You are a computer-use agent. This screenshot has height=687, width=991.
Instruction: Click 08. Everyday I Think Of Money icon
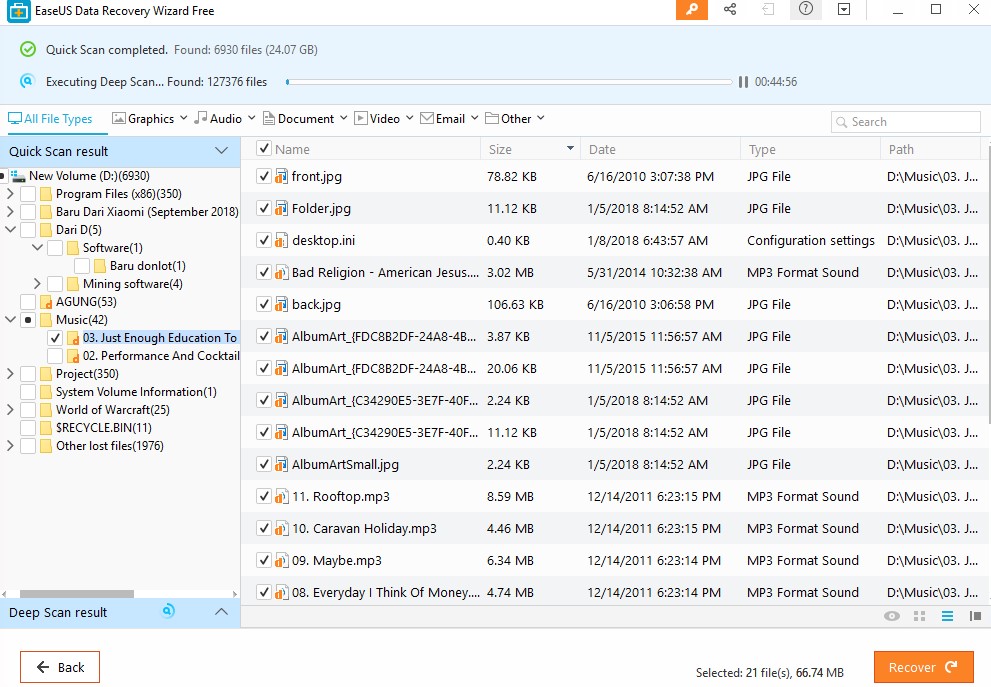(281, 592)
